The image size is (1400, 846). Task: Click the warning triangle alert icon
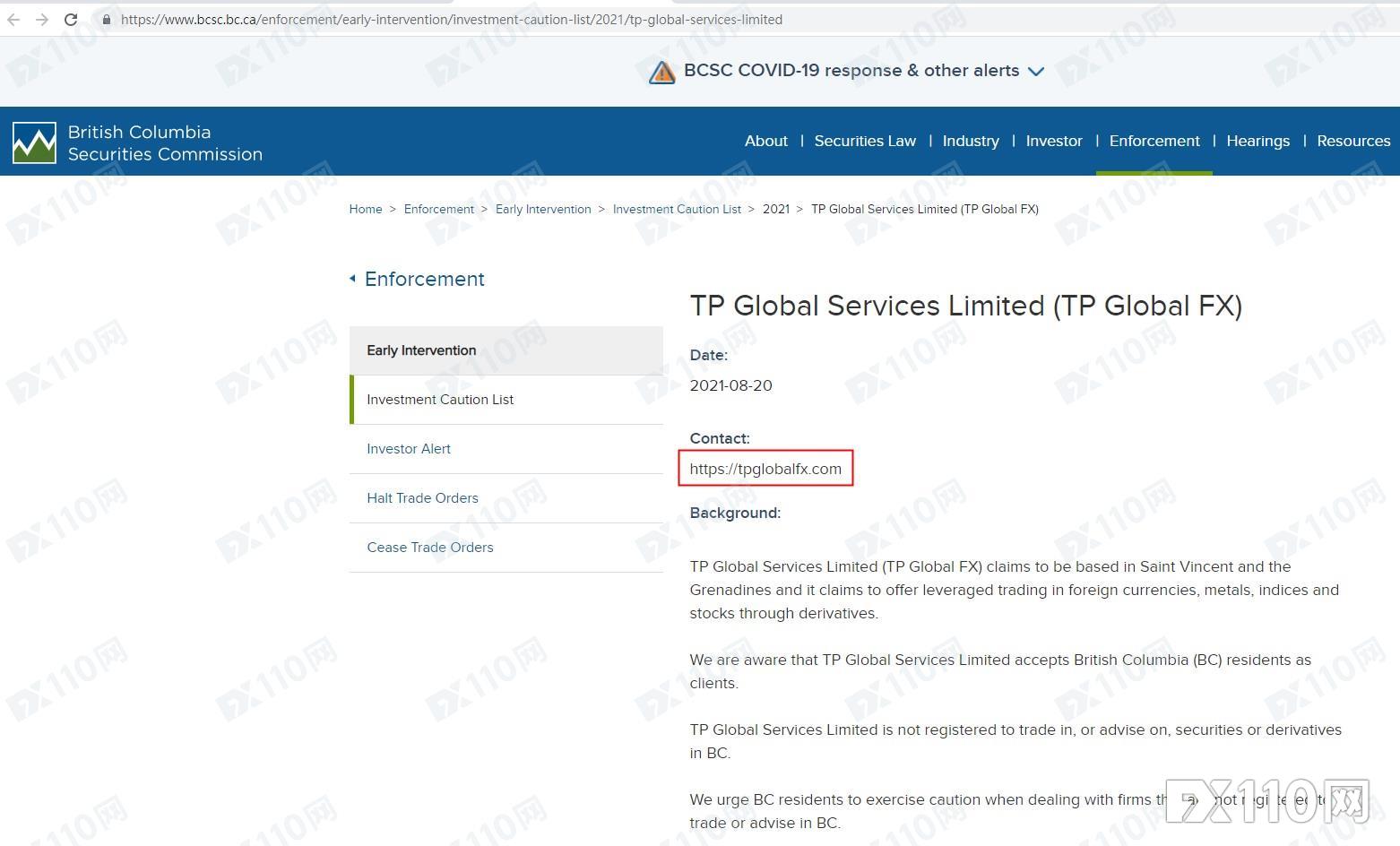point(661,72)
